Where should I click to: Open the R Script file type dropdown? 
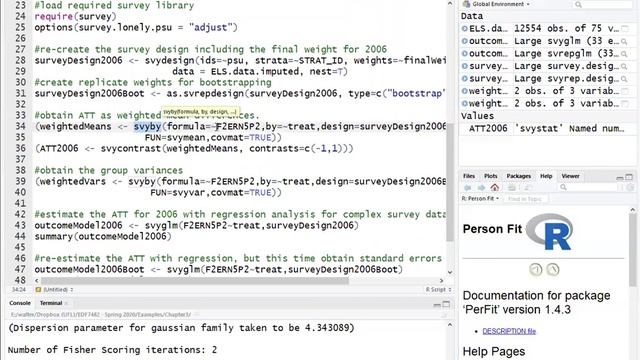(x=438, y=289)
